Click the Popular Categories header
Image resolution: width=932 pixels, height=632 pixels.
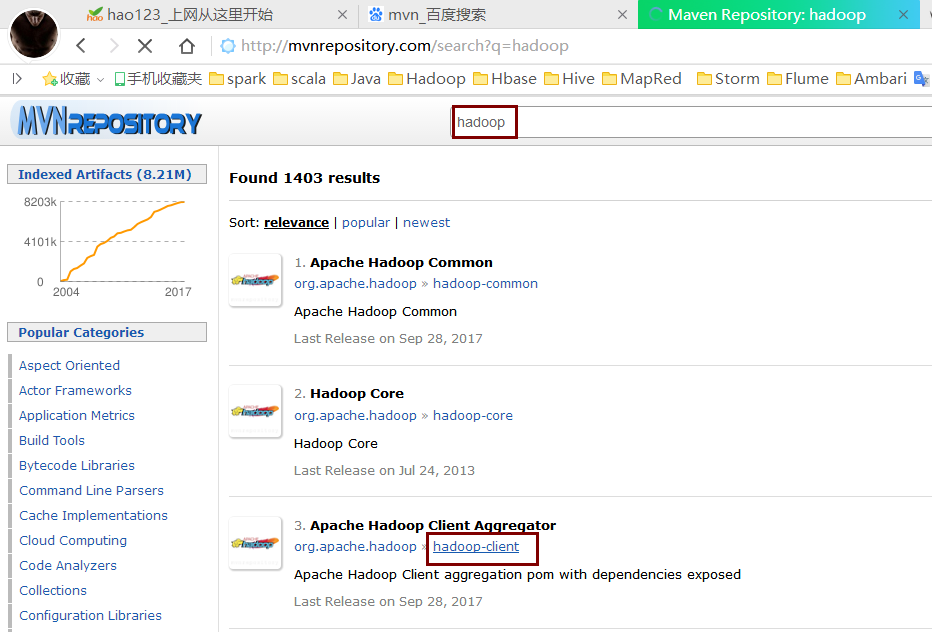[x=107, y=332]
